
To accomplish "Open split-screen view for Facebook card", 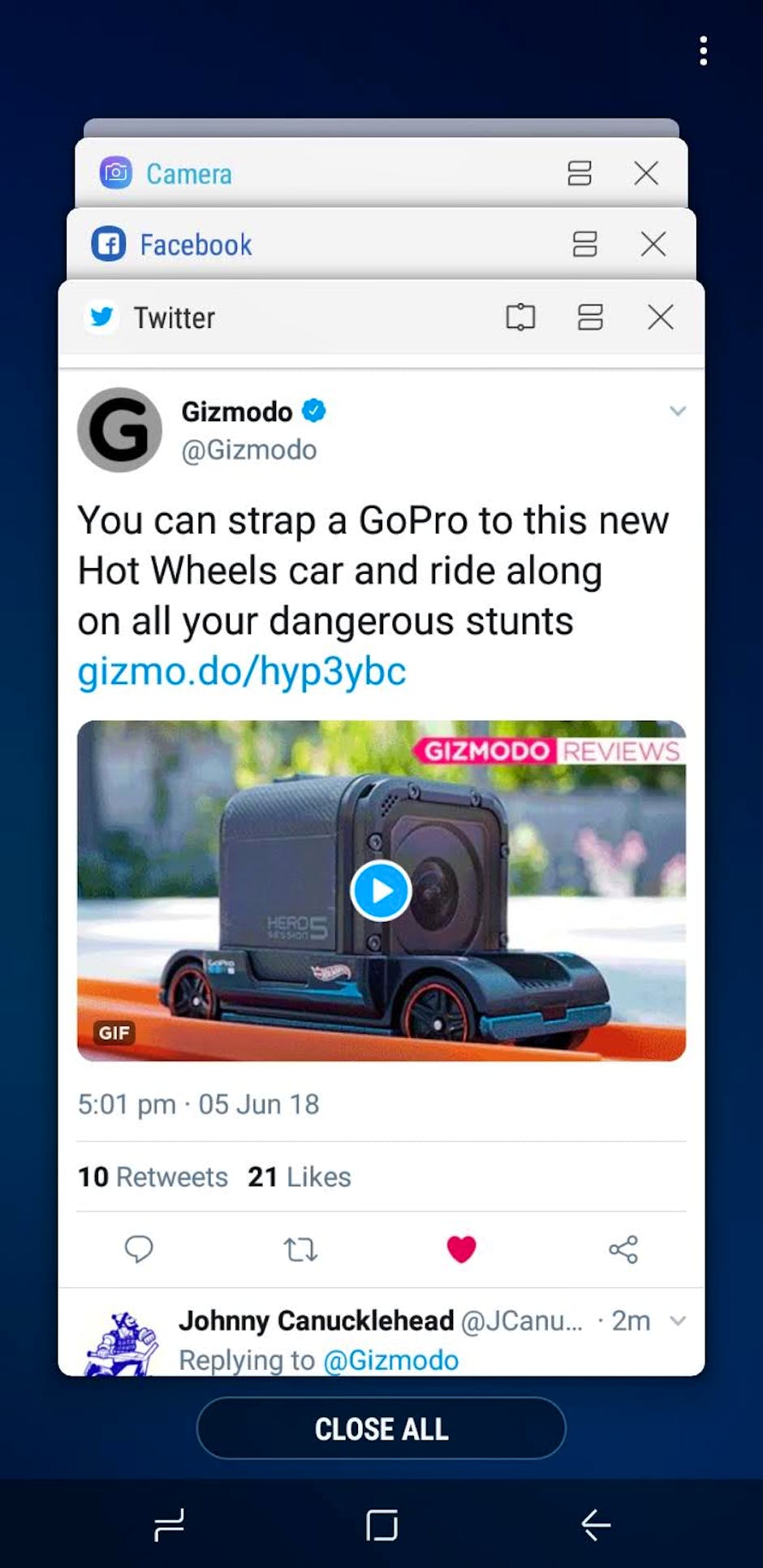I will coord(585,244).
